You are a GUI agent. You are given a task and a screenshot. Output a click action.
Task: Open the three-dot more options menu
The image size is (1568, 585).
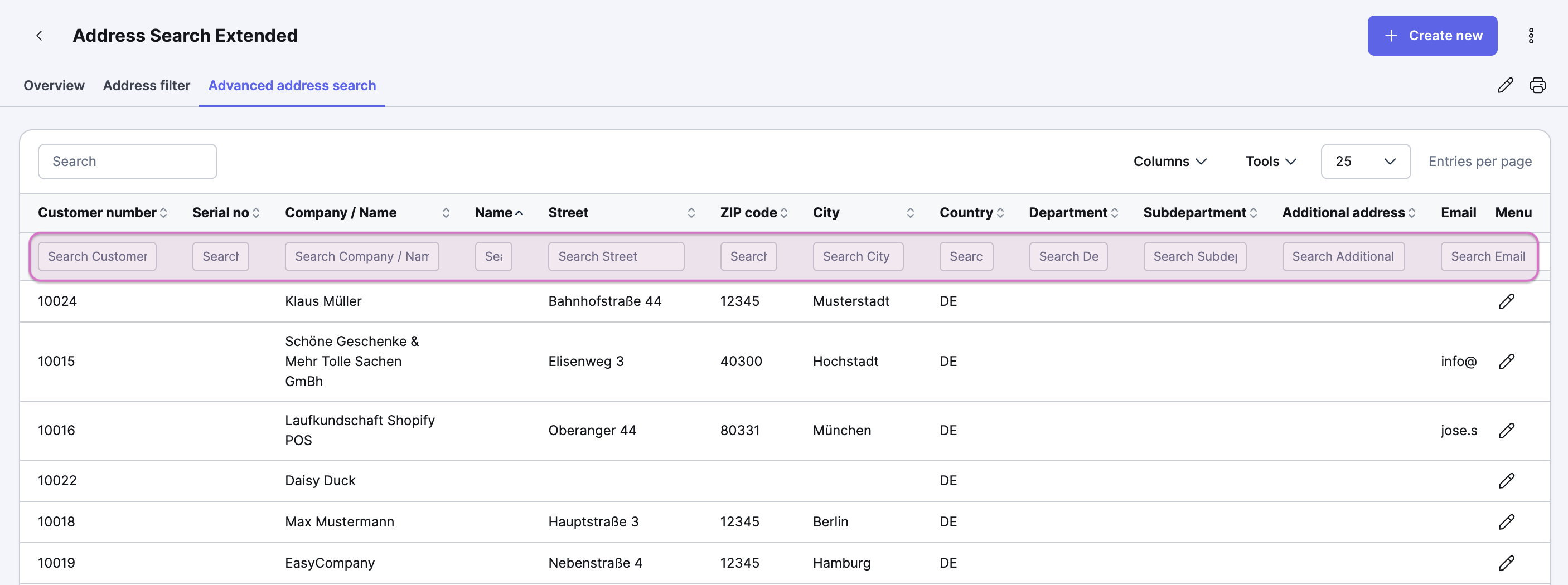[x=1530, y=36]
